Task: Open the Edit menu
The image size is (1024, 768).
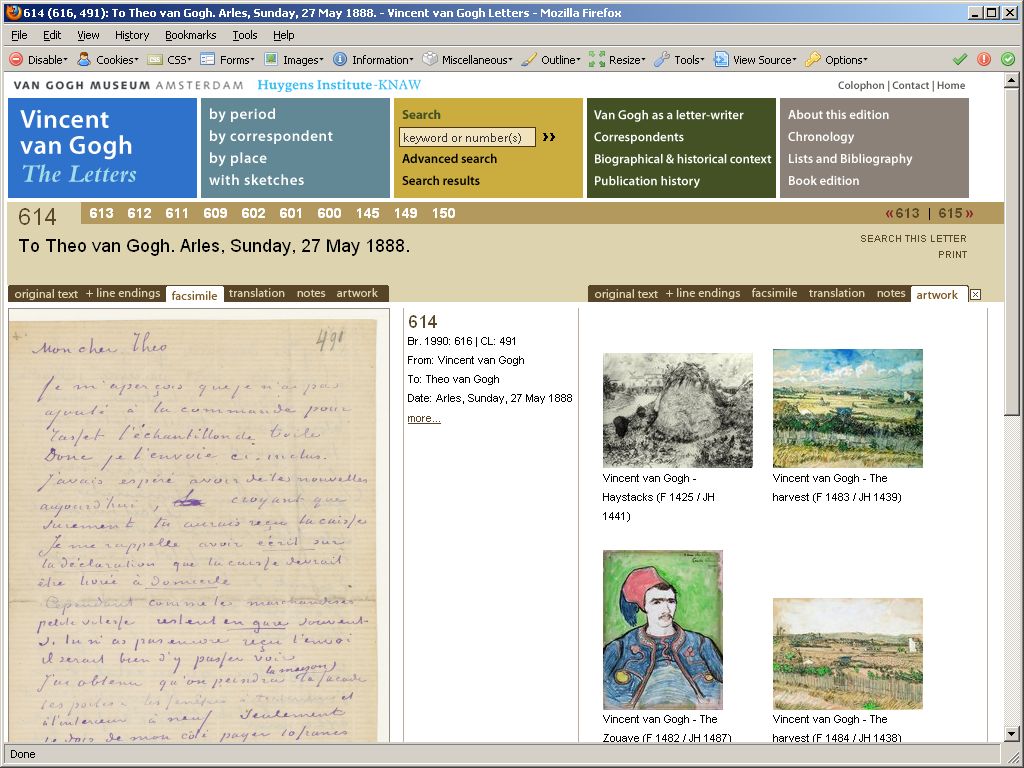Action: tap(52, 35)
